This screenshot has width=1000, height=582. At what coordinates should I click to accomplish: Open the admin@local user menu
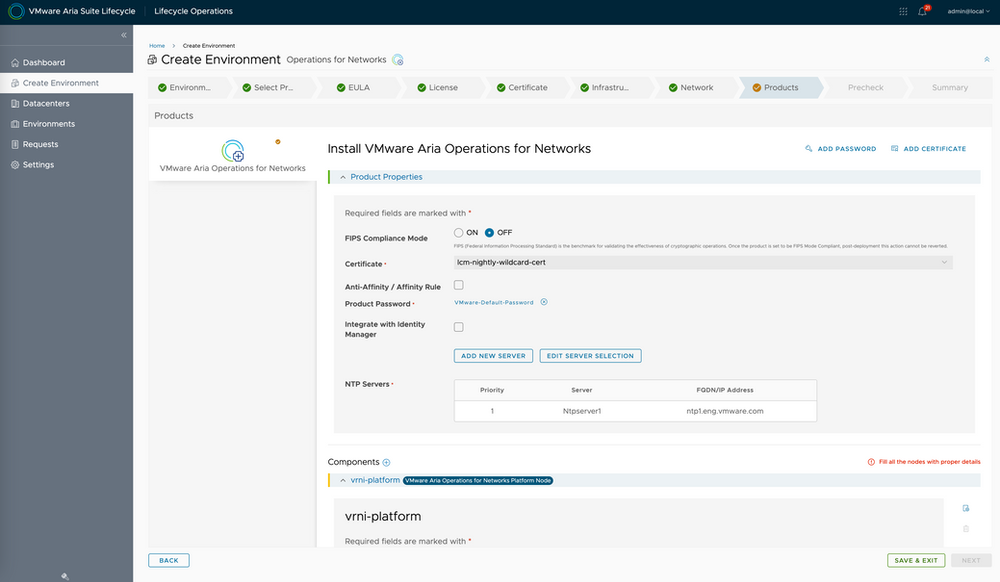[x=963, y=12]
